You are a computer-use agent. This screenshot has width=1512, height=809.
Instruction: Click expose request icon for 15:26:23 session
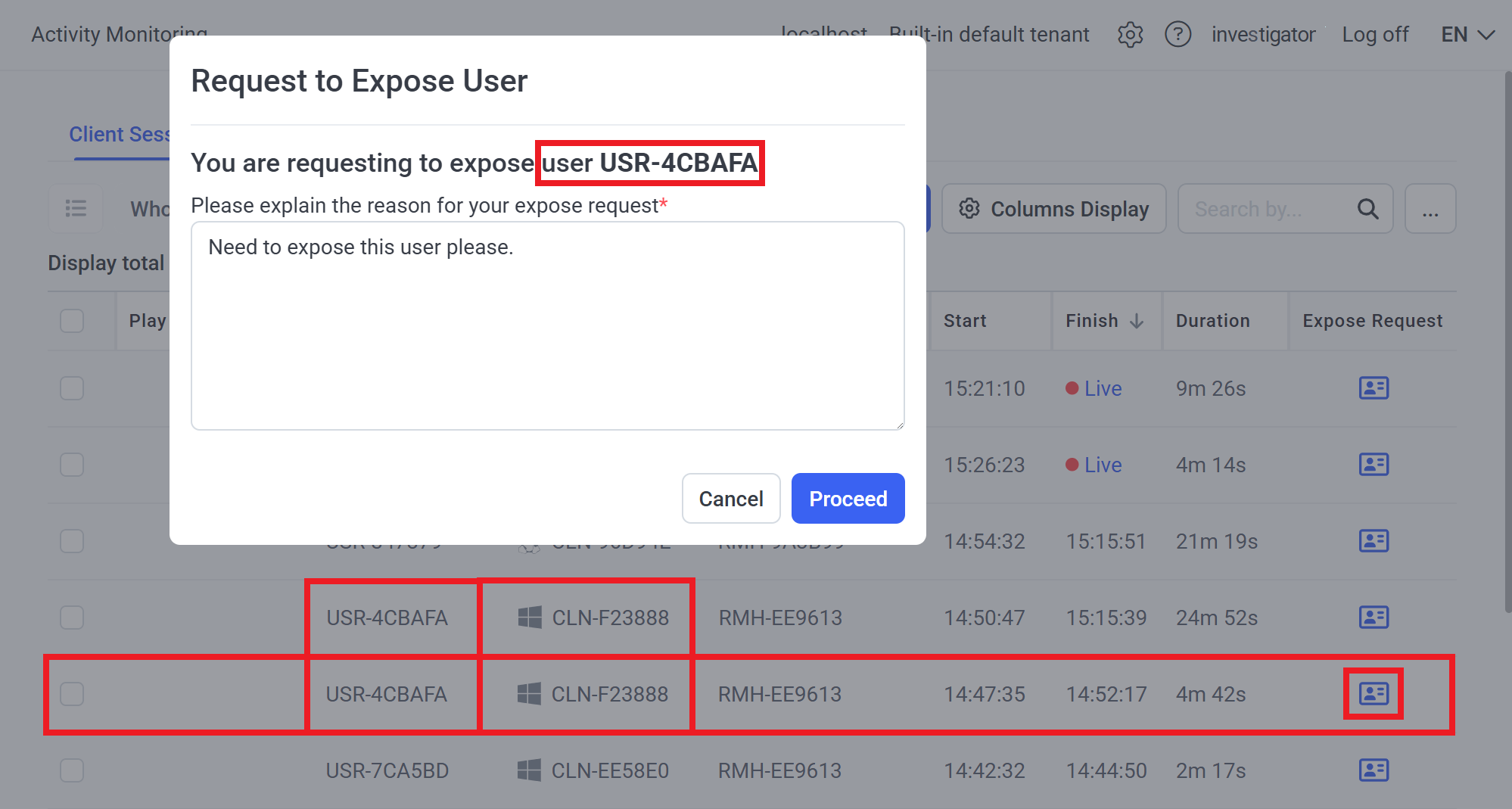pyautogui.click(x=1373, y=465)
